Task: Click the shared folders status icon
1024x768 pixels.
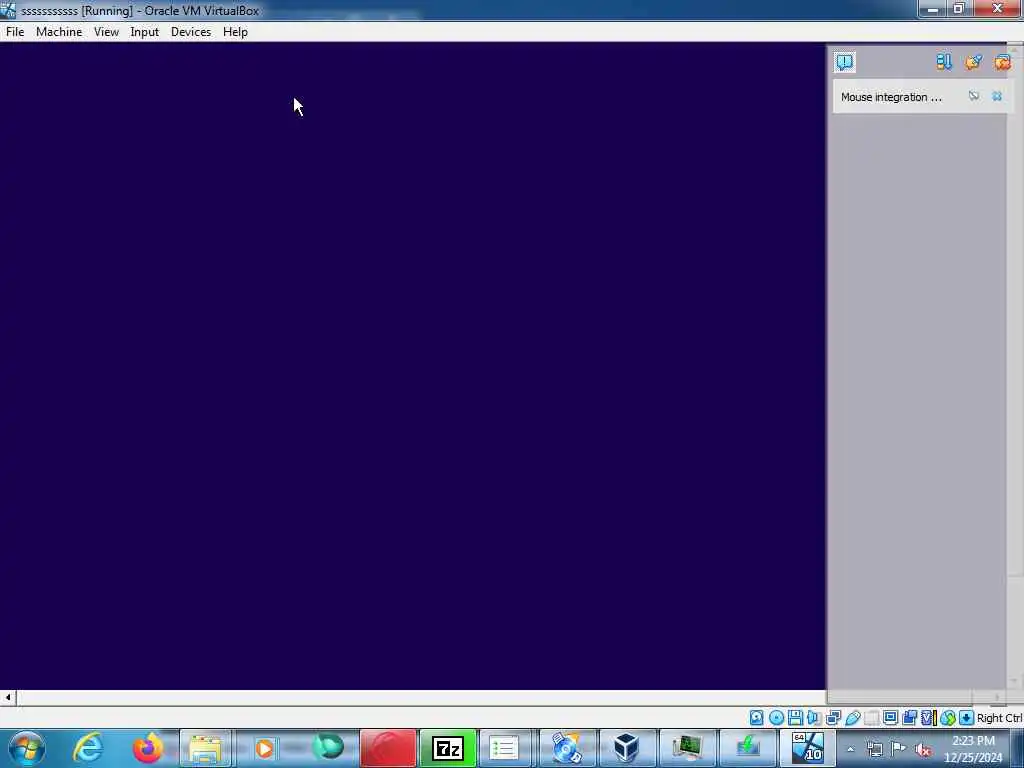Action: coord(871,718)
